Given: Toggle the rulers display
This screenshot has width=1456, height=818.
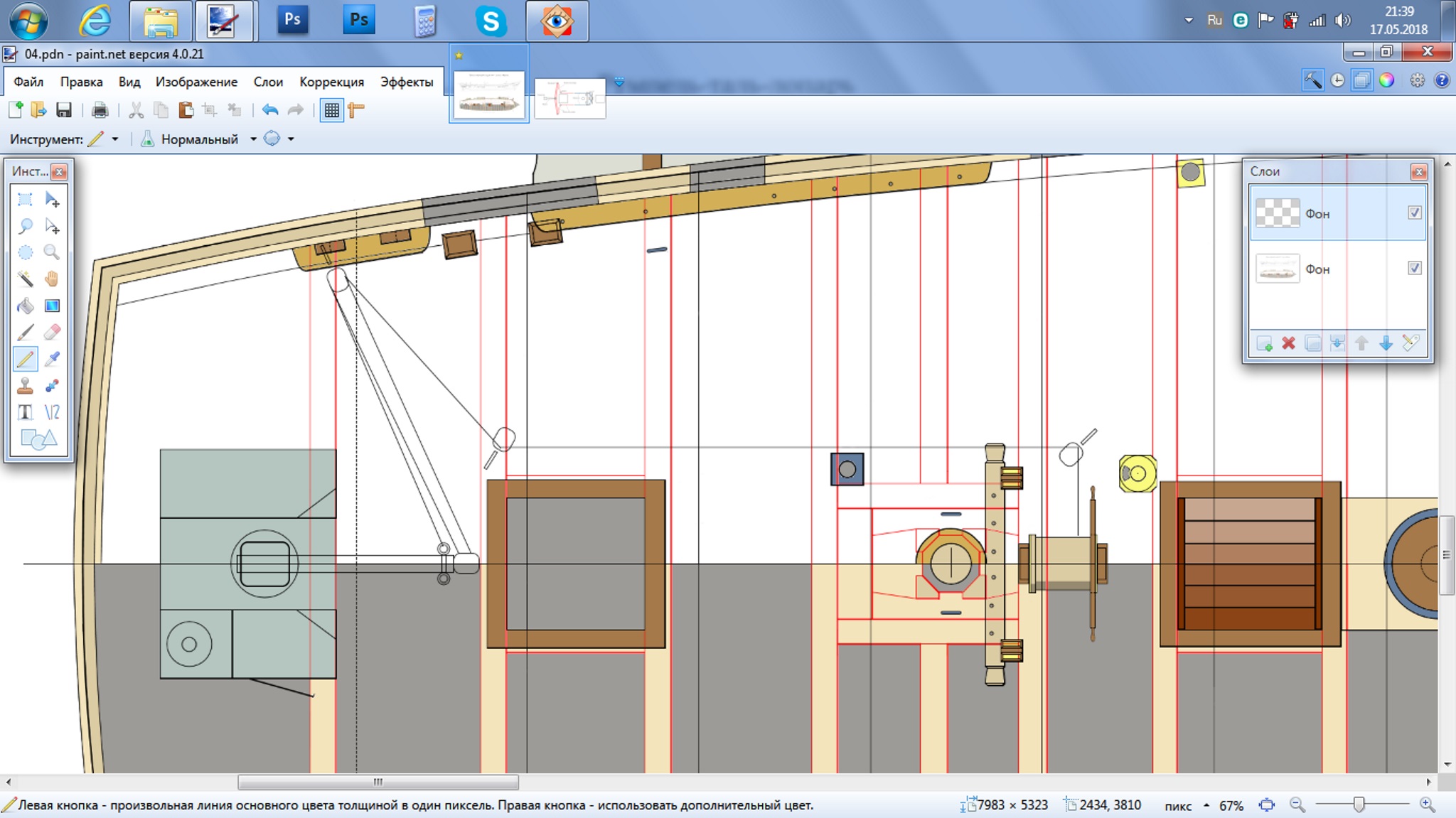Looking at the screenshot, I should tap(356, 109).
